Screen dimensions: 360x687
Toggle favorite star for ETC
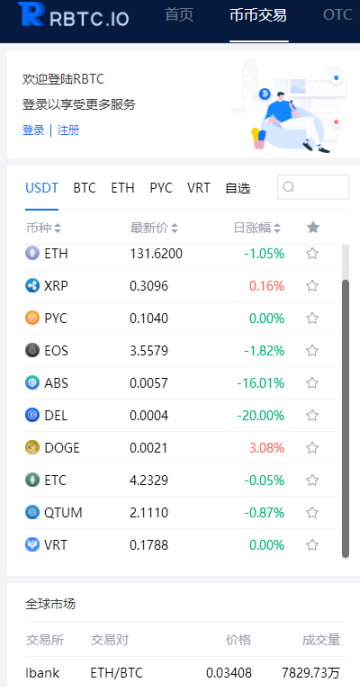312,480
